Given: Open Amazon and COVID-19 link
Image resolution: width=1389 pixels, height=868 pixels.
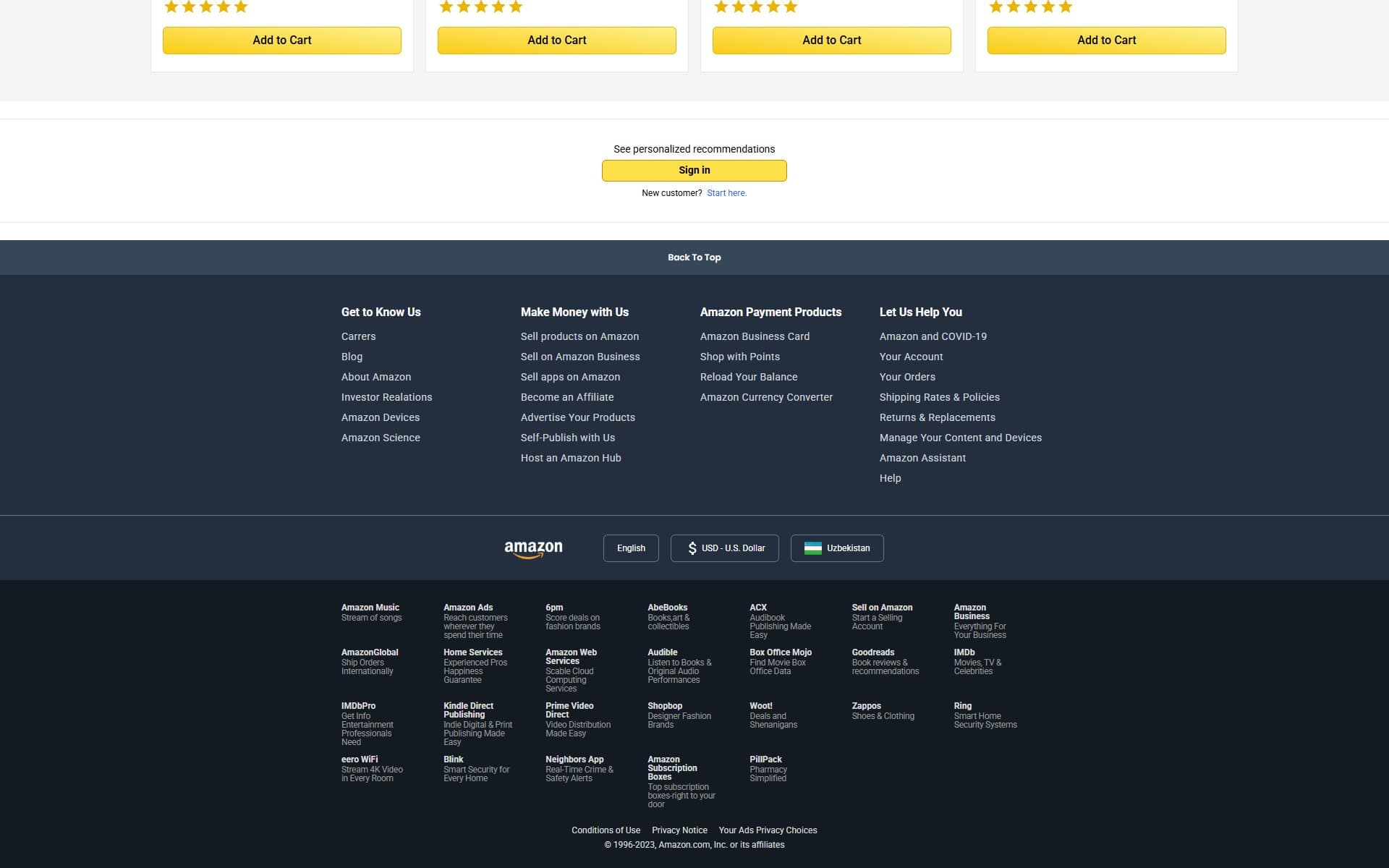Looking at the screenshot, I should (x=933, y=336).
